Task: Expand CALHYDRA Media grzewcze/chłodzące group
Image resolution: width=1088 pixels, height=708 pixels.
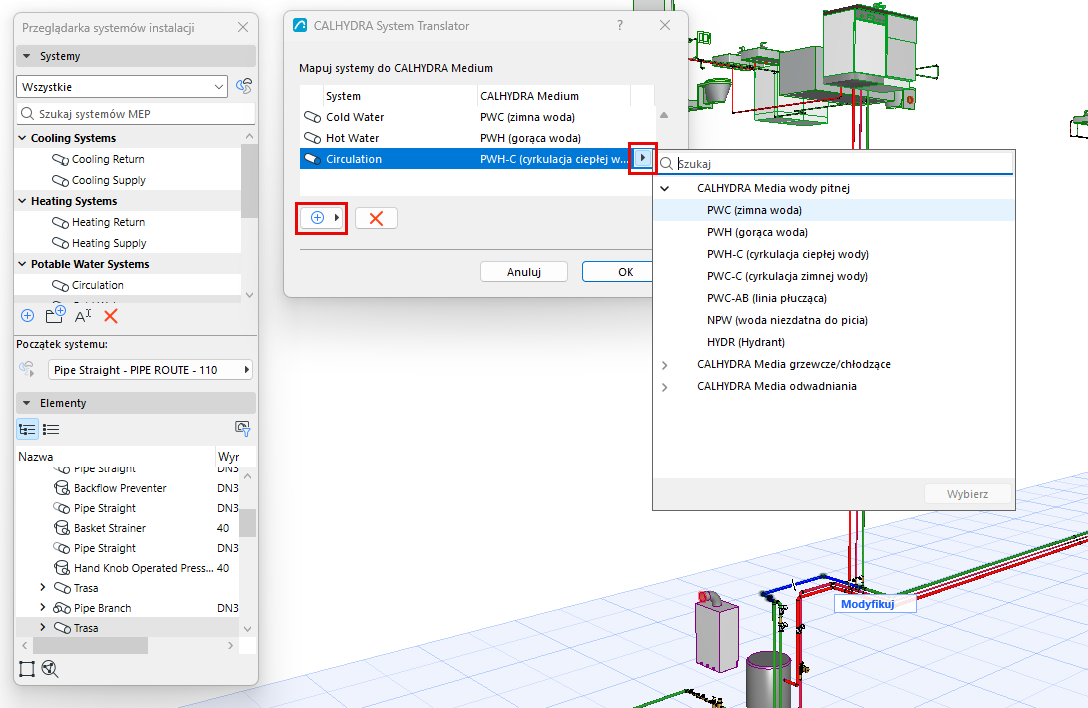Action: coord(665,365)
